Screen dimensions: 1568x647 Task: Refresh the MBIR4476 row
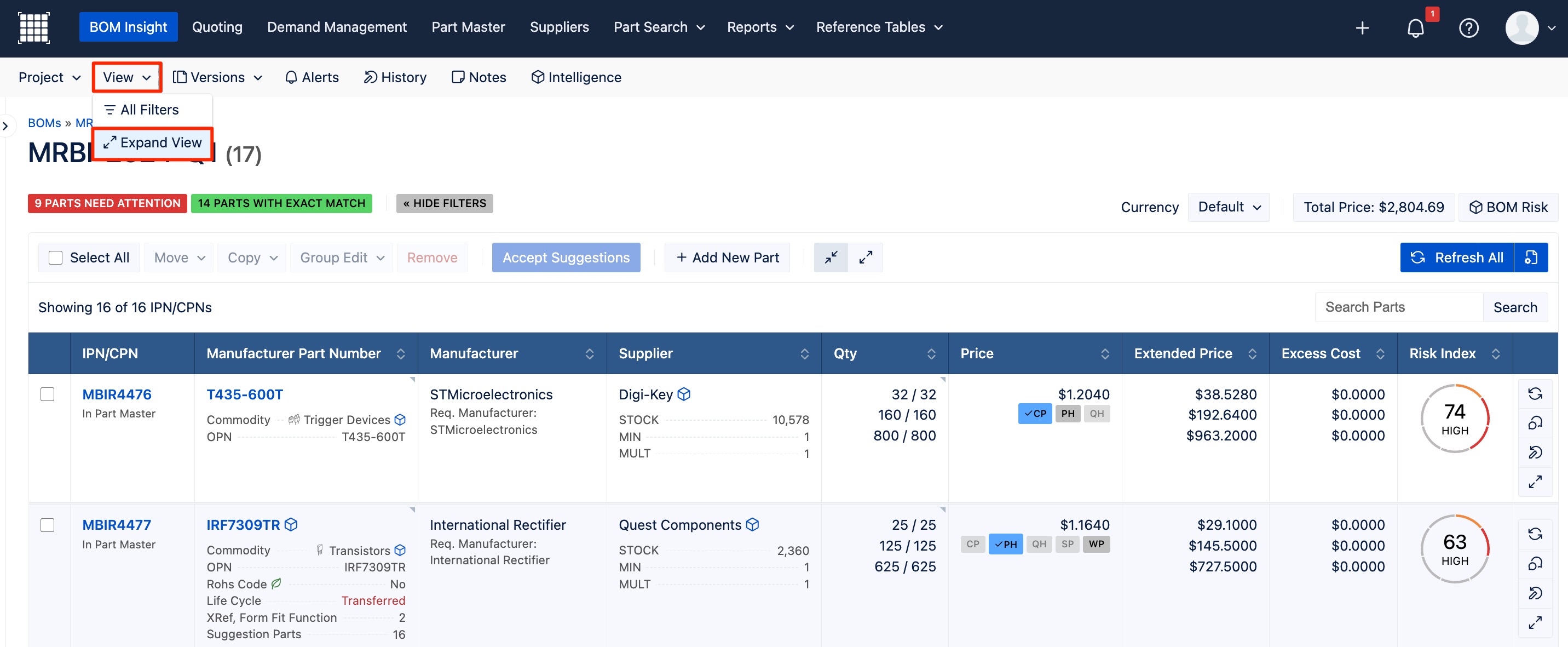tap(1535, 394)
